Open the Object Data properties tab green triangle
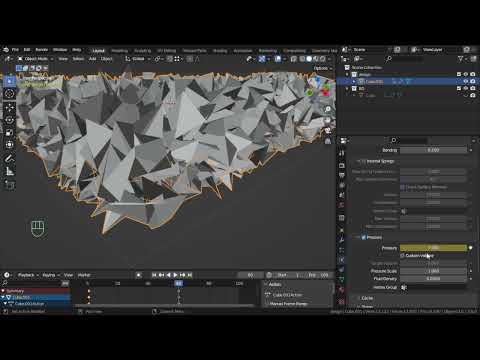480x360 pixels. [341, 279]
